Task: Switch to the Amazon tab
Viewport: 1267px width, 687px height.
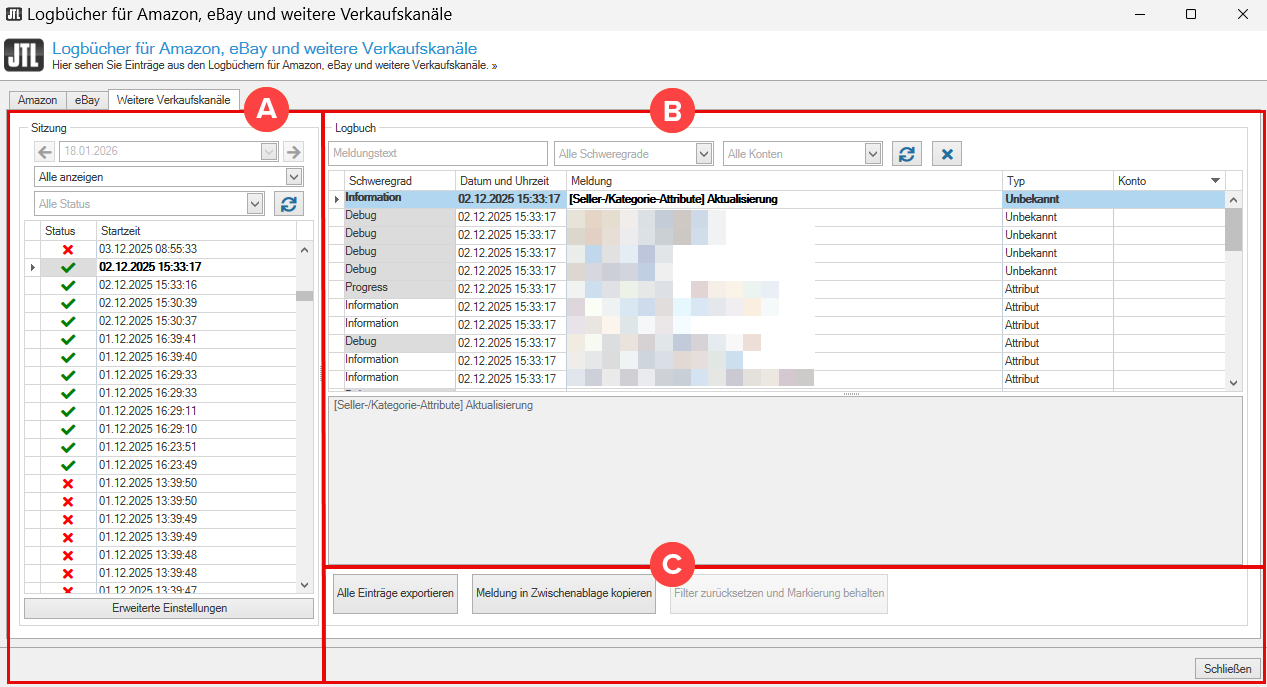Action: click(38, 100)
